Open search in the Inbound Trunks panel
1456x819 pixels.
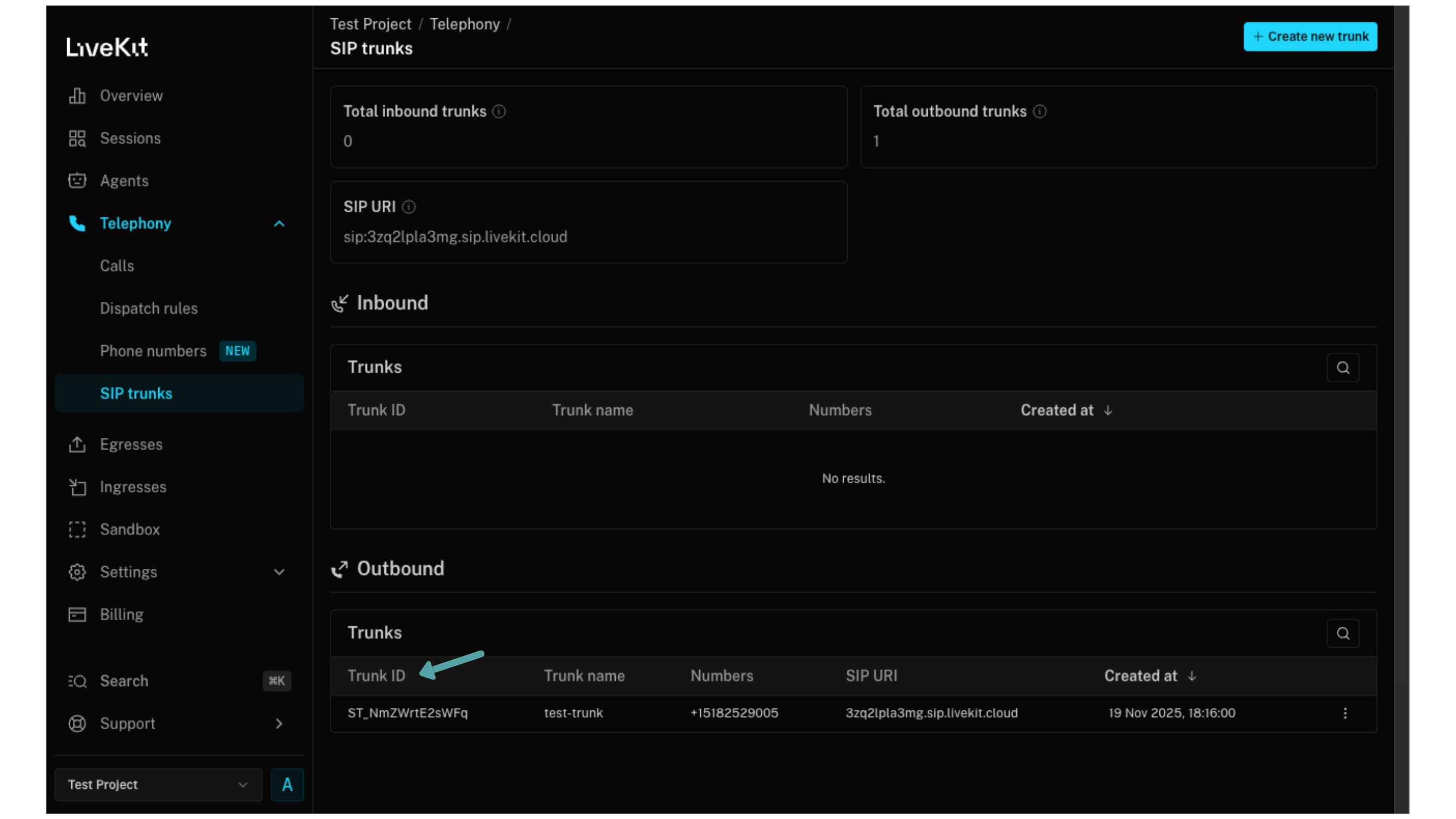(x=1344, y=368)
